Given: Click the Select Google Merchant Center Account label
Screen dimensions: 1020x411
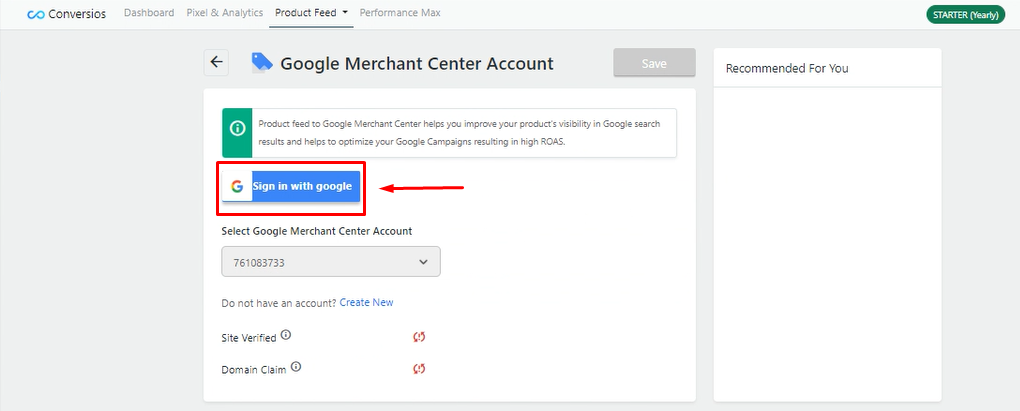Looking at the screenshot, I should (x=317, y=231).
